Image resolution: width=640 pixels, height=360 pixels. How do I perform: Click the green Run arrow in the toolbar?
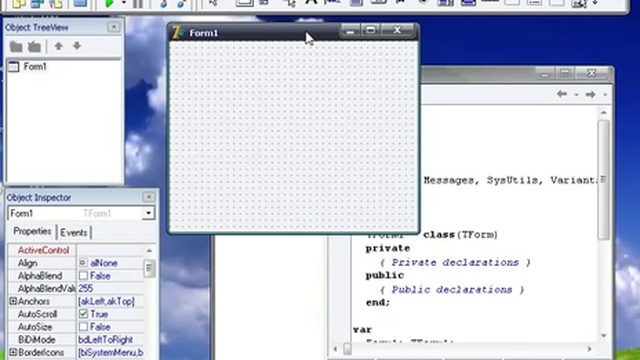tap(109, 4)
